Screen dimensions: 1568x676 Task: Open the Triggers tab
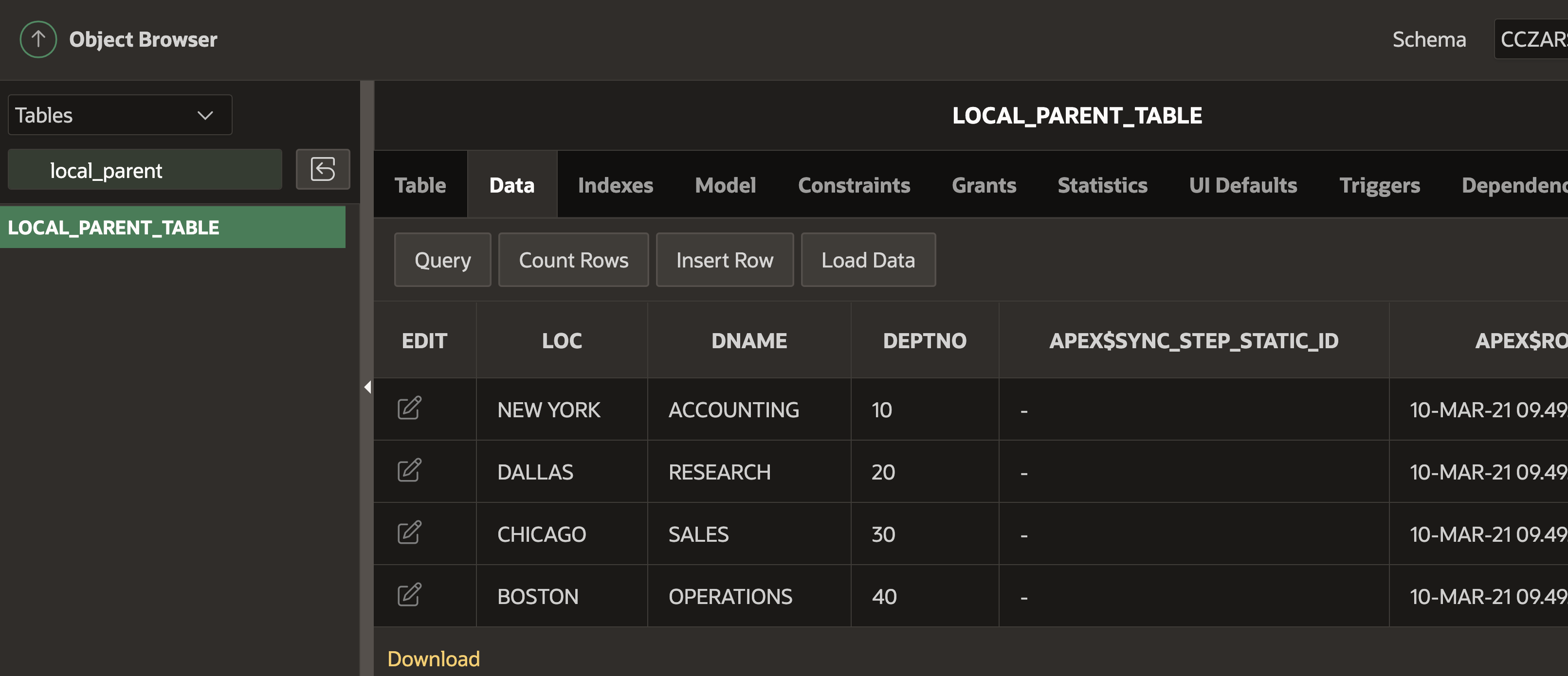(x=1379, y=185)
